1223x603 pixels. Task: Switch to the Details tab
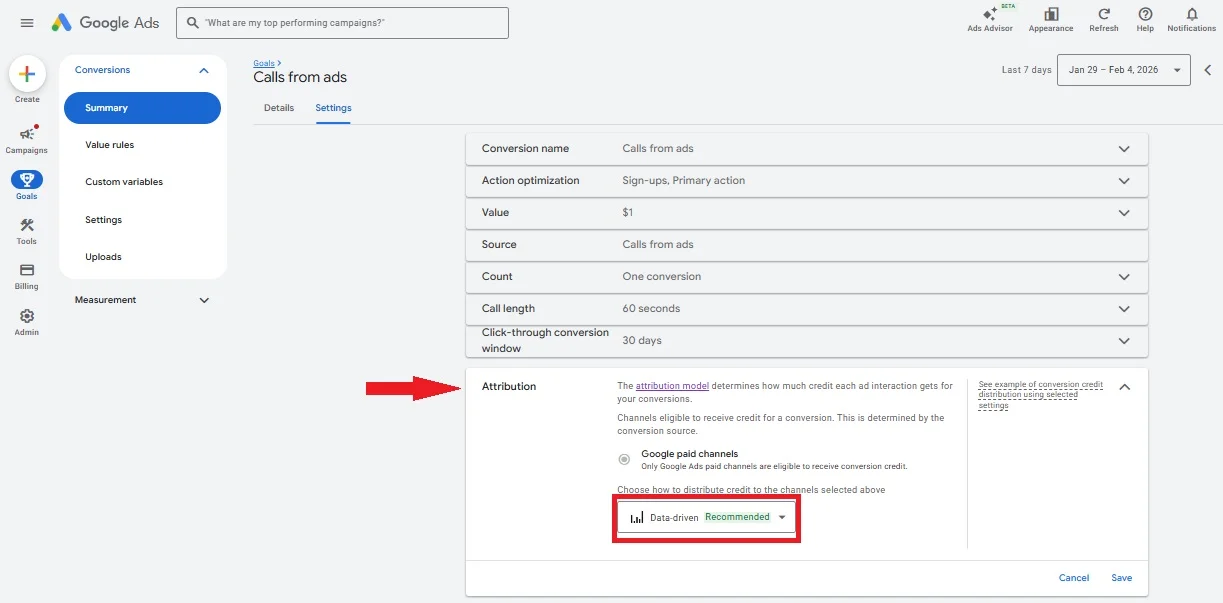(279, 108)
